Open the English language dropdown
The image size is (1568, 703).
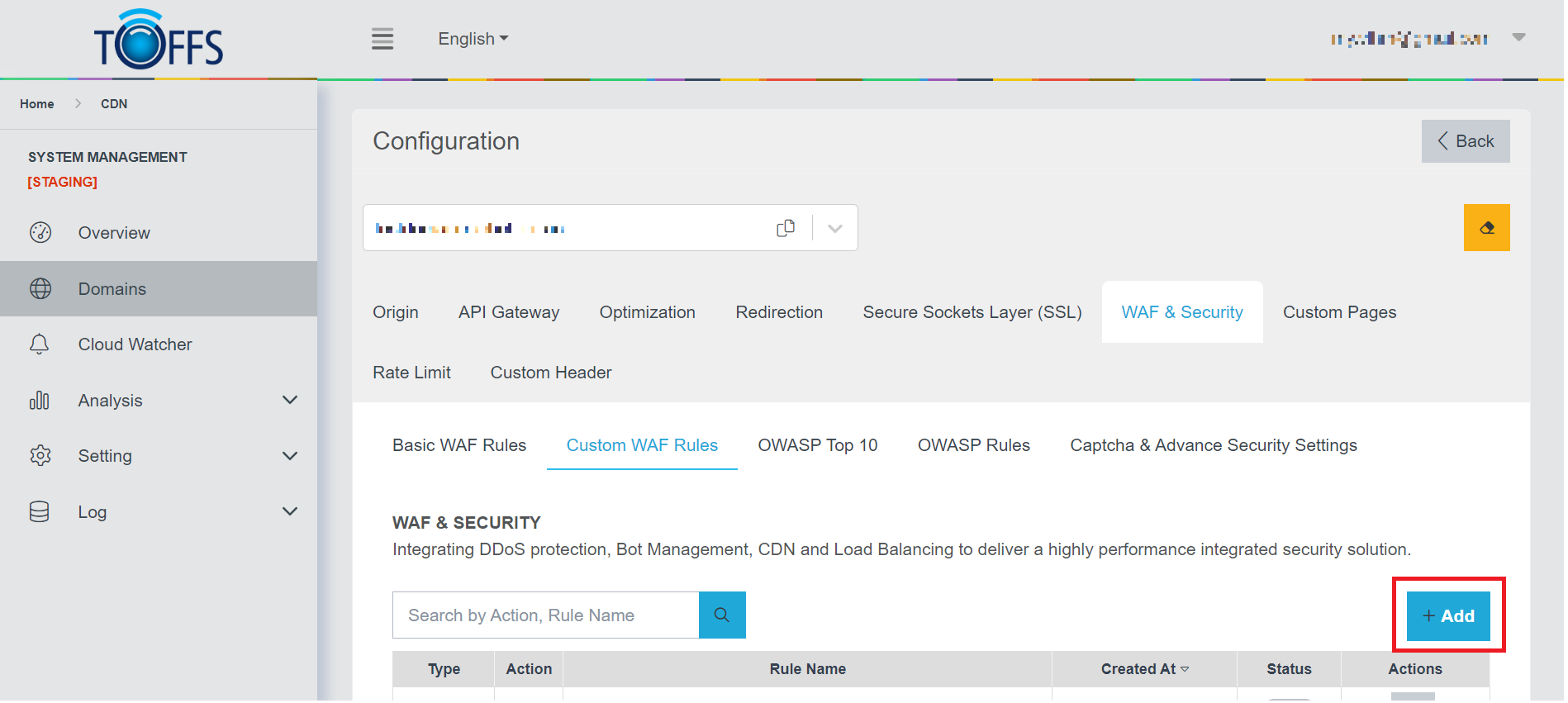point(473,39)
